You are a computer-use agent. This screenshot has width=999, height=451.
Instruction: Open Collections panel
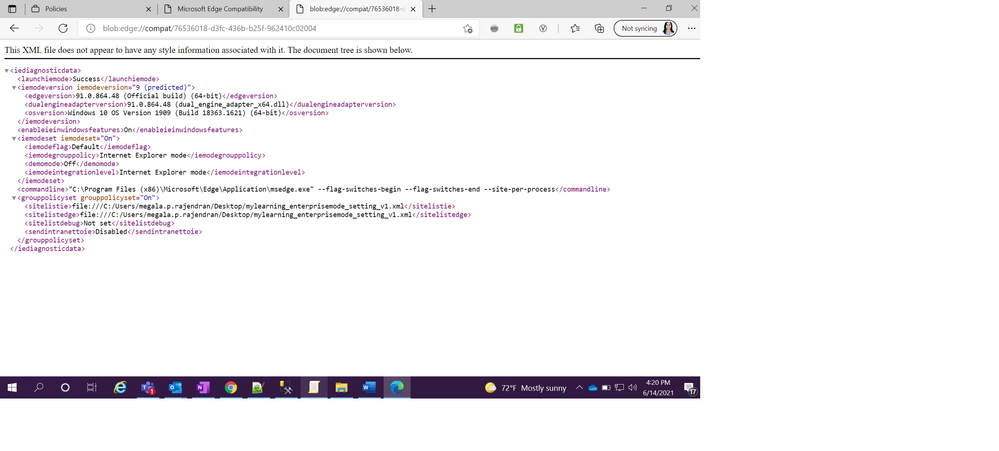click(599, 29)
